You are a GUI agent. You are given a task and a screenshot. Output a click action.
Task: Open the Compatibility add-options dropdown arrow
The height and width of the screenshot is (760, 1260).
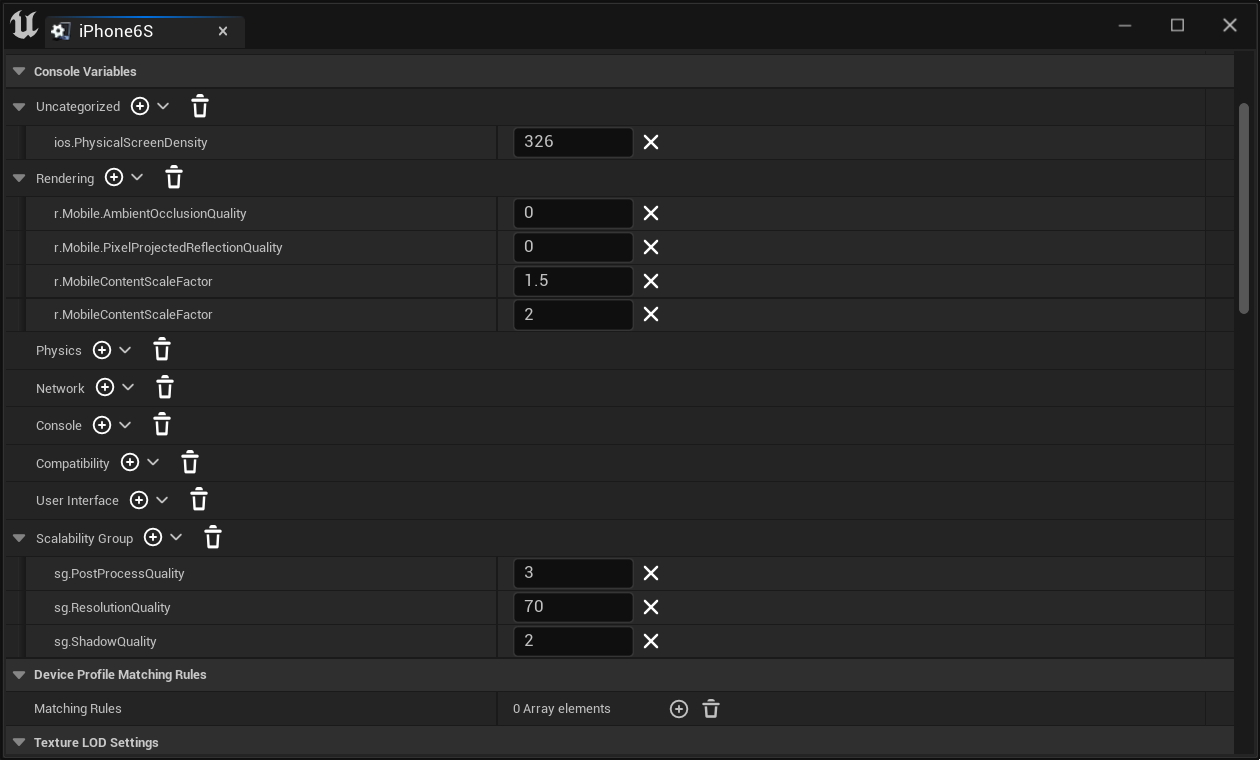click(x=153, y=462)
